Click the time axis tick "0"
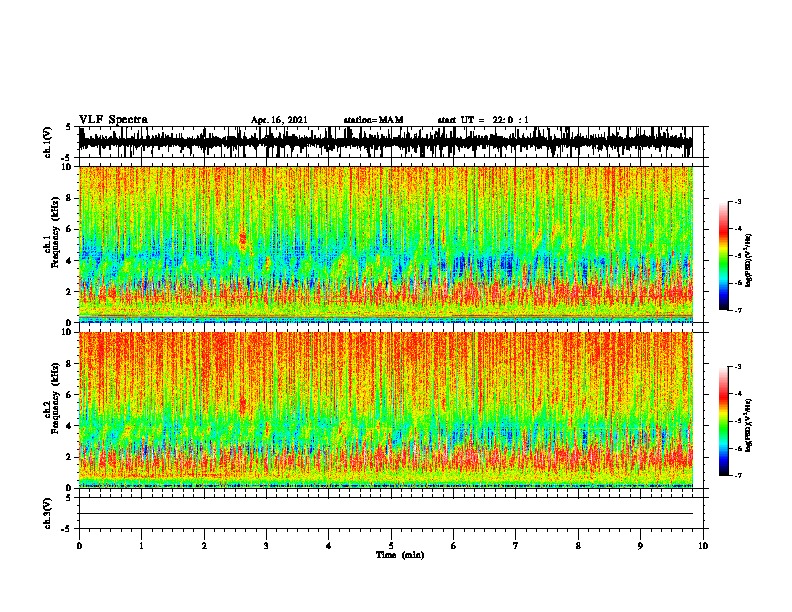Screen dimensions: 792x612 (x=79, y=546)
